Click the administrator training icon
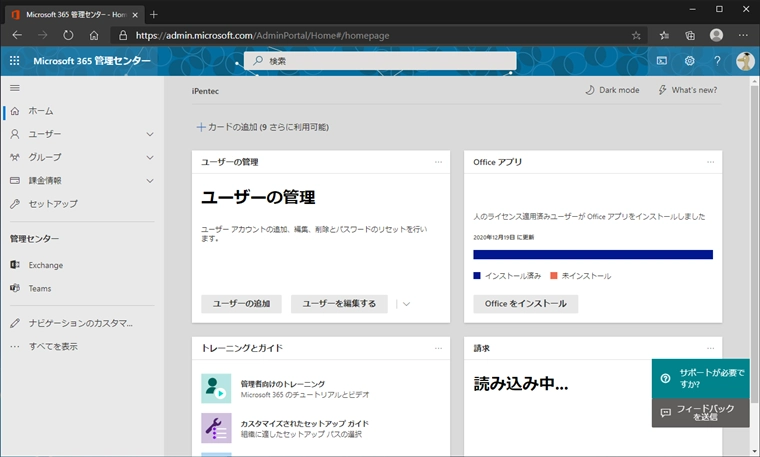 click(216, 388)
